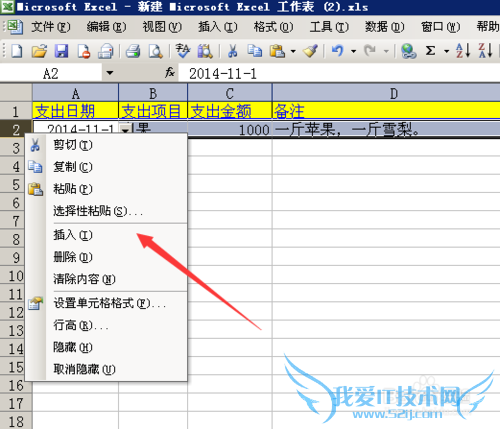Click the Cut scissors toolbar icon
The width and height of the screenshot is (500, 429).
(233, 51)
